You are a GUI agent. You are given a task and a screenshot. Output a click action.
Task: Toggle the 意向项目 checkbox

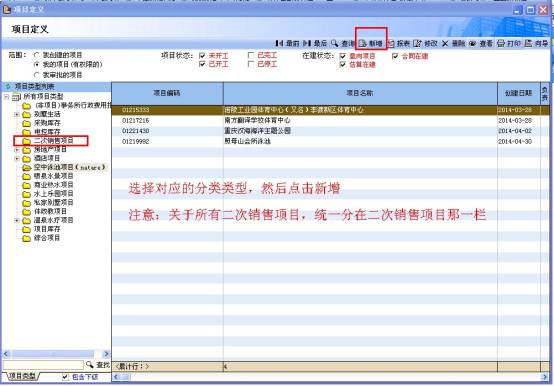pos(342,56)
